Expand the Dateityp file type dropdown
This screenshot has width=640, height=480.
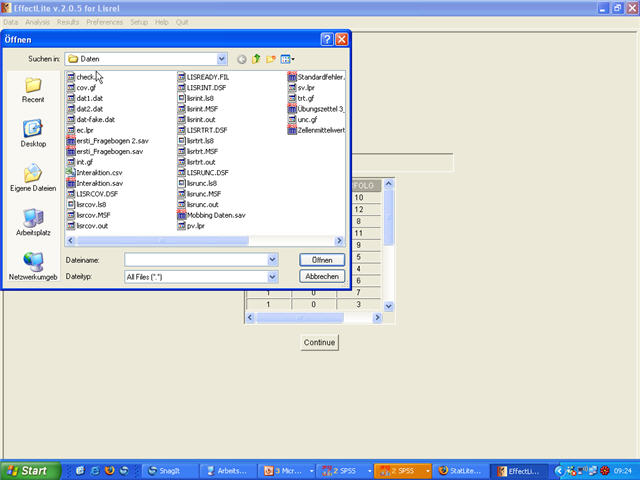coord(273,276)
